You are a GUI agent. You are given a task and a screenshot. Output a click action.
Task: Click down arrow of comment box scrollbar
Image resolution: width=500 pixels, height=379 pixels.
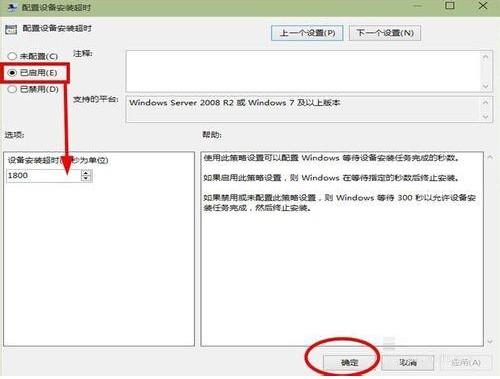(x=486, y=86)
